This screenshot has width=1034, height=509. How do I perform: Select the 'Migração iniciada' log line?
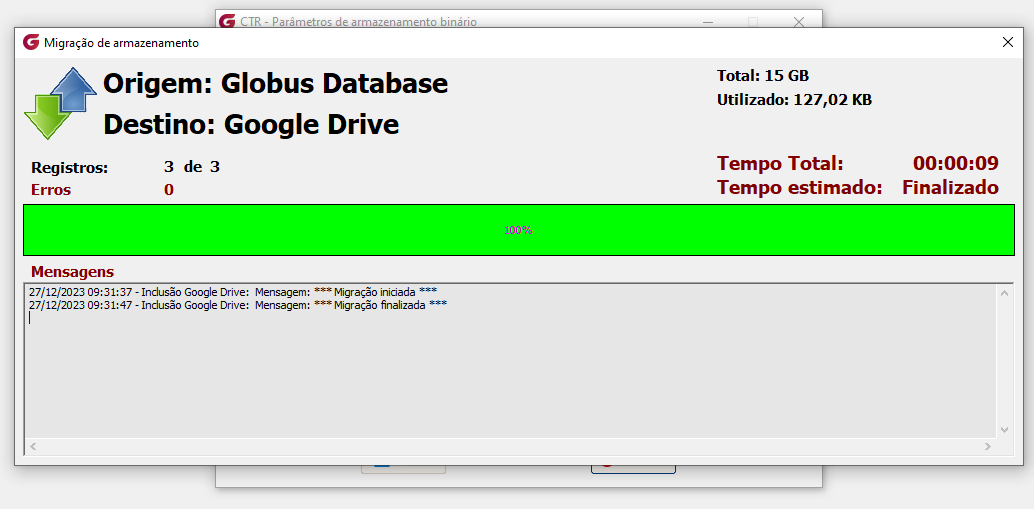click(x=233, y=291)
